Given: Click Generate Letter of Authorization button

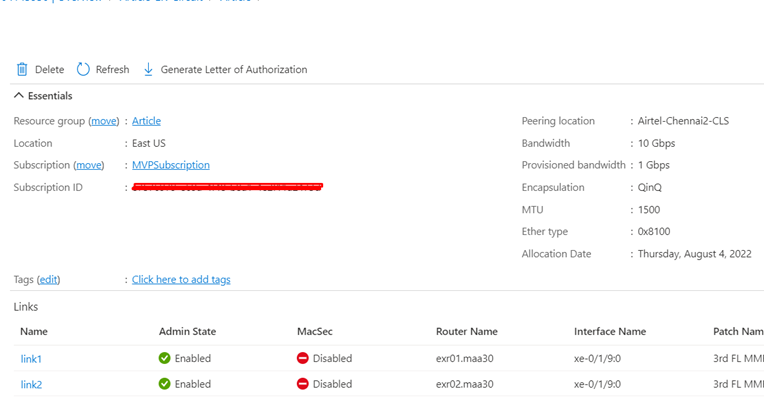Looking at the screenshot, I should click(x=233, y=70).
